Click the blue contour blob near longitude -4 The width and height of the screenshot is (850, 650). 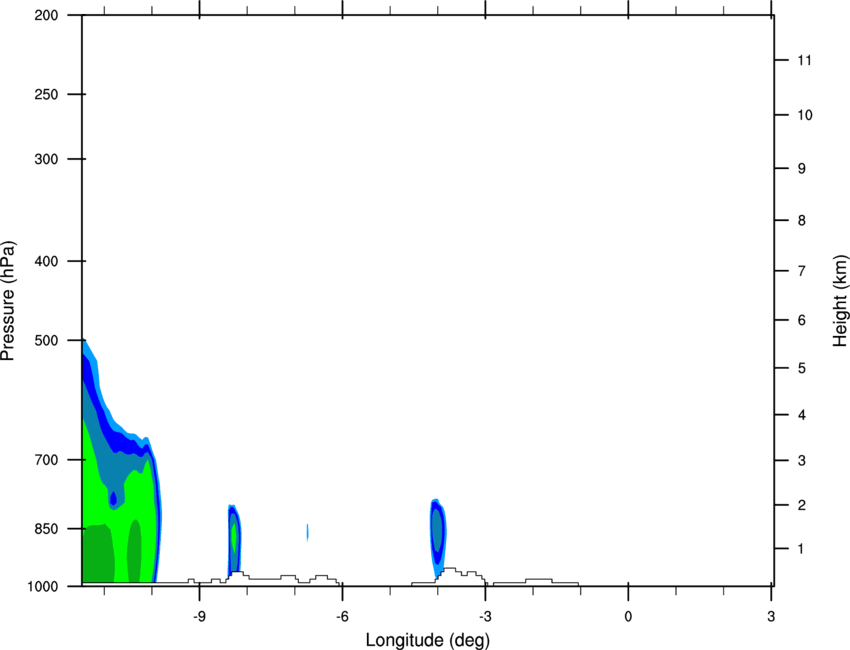click(437, 538)
